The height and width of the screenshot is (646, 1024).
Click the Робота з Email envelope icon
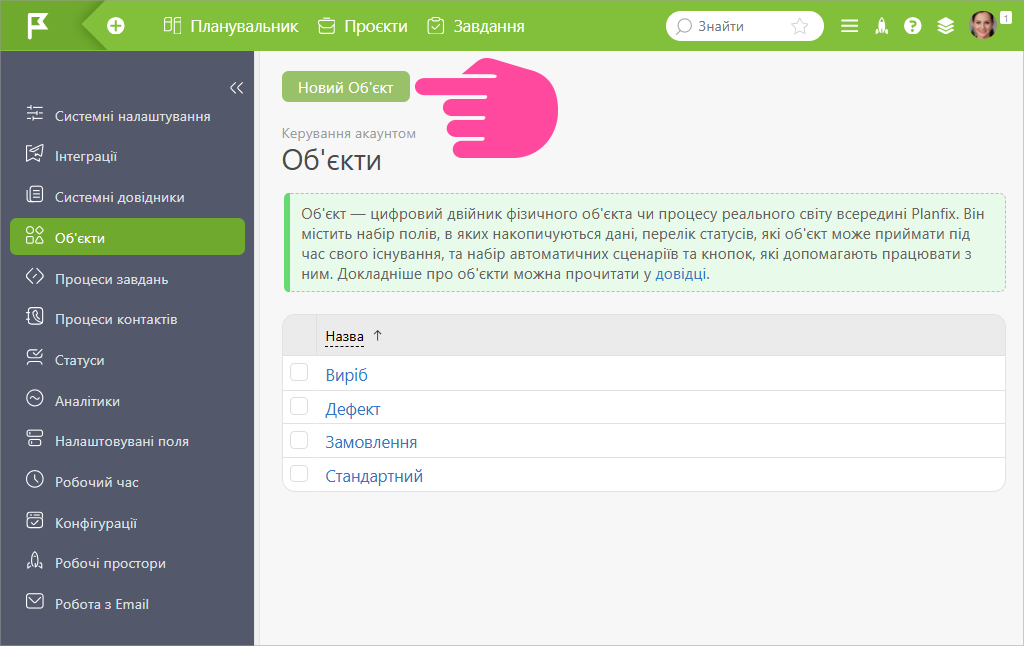(35, 602)
